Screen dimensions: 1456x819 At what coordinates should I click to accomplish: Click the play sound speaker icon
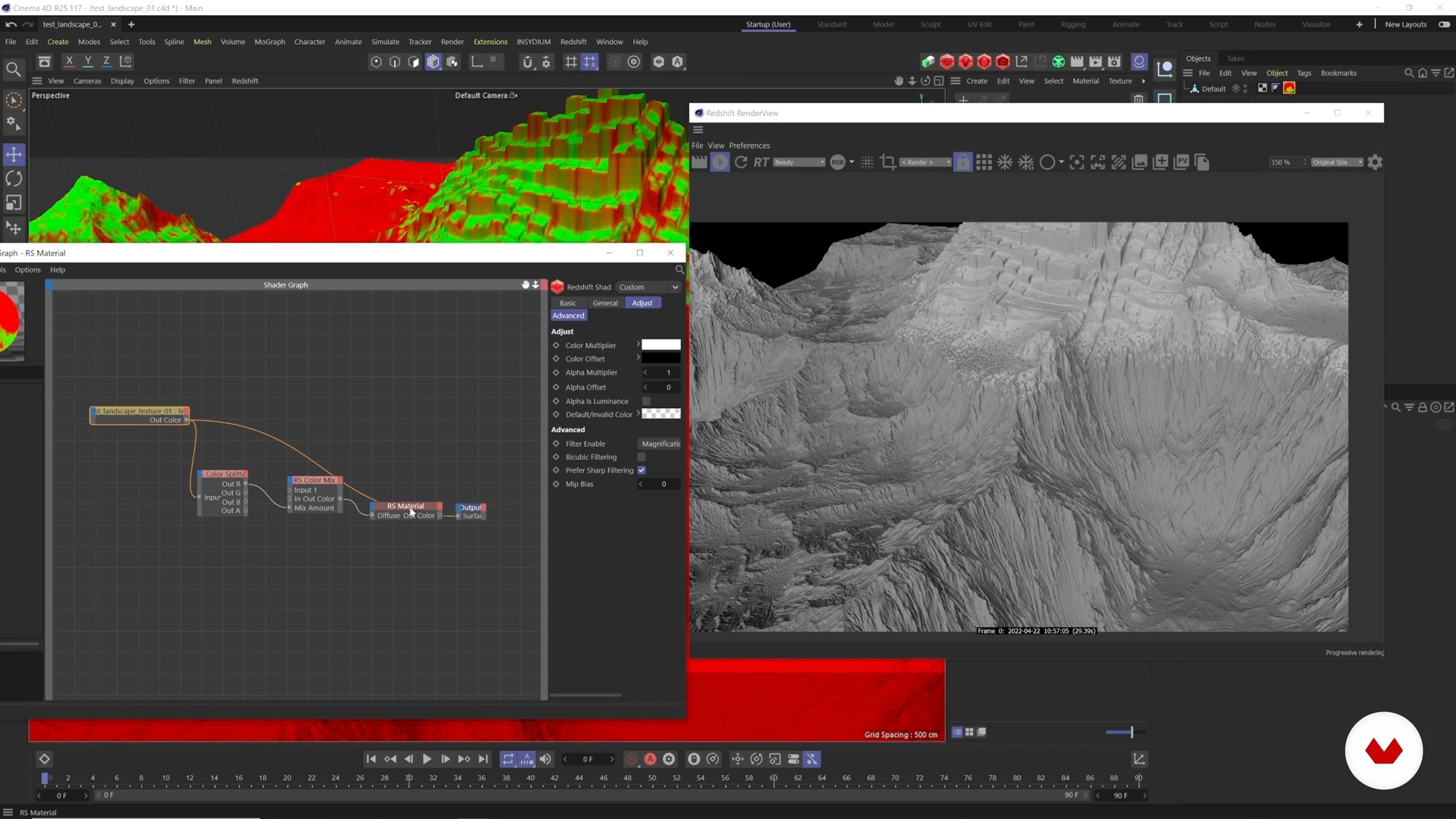pyautogui.click(x=545, y=759)
